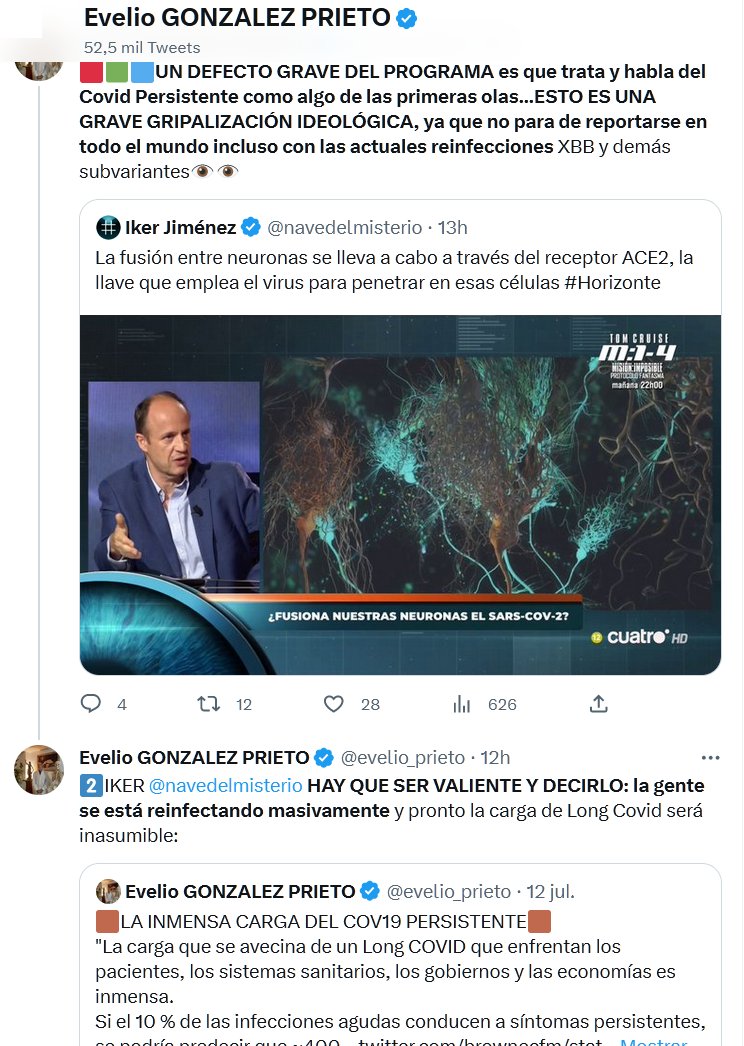Retweet the post with 12 retweets
Image resolution: width=744 pixels, height=1046 pixels.
click(208, 704)
